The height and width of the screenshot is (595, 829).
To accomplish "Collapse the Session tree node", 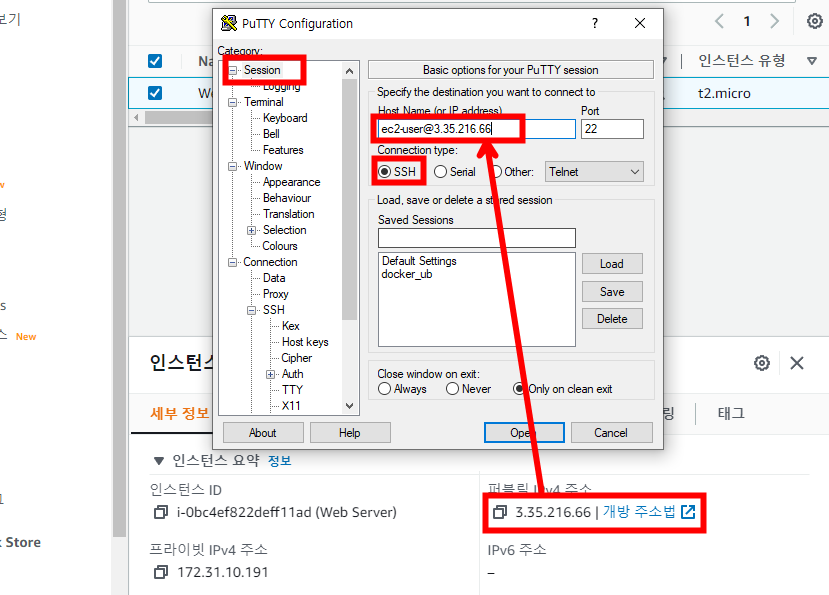I will point(233,70).
